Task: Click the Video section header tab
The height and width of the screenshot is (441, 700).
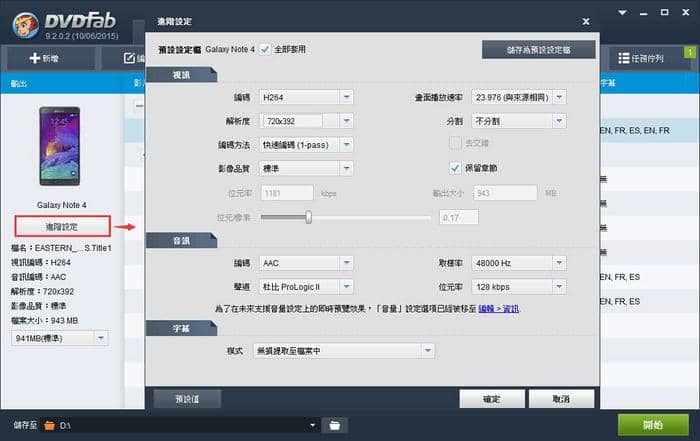Action: 181,75
